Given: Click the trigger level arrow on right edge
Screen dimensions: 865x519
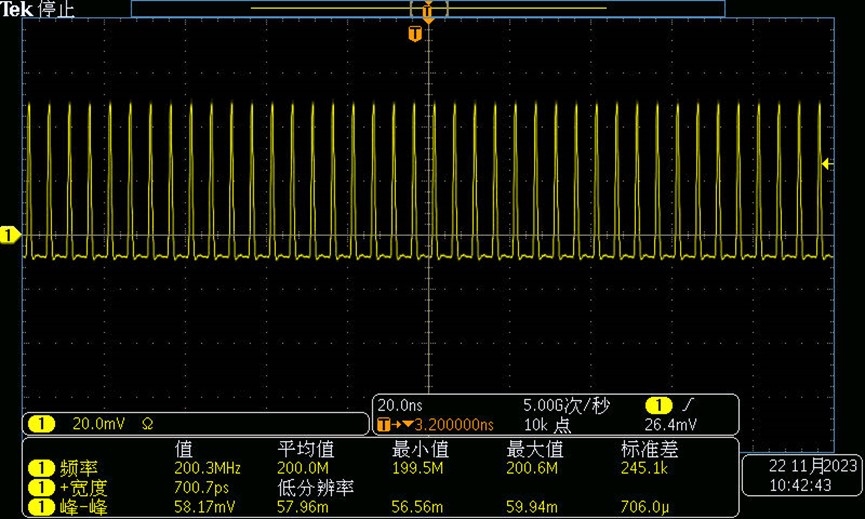Looking at the screenshot, I should pyautogui.click(x=826, y=164).
